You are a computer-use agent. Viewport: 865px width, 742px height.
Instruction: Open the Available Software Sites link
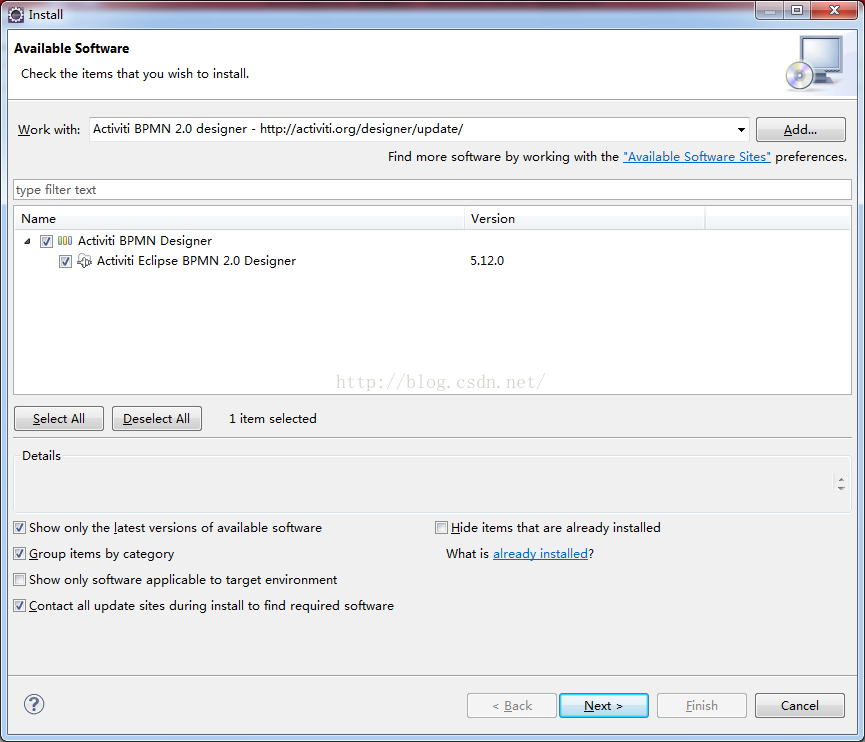pos(697,157)
